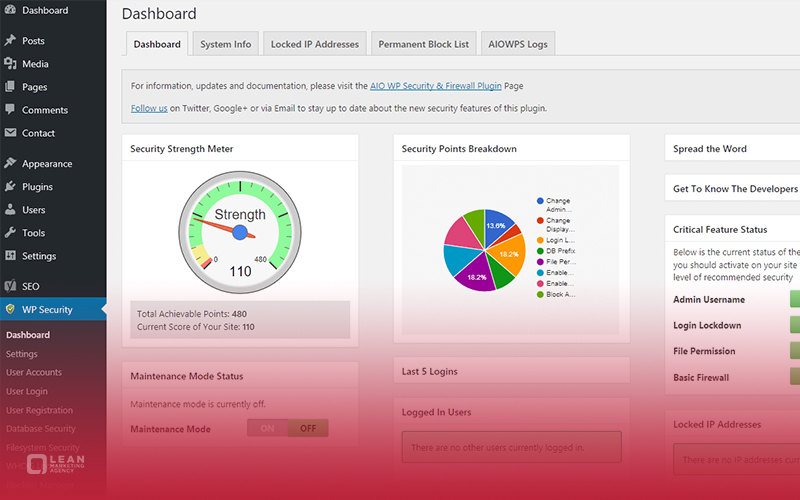Click 'Maintenance mode is currently off.' text

pyautogui.click(x=198, y=404)
